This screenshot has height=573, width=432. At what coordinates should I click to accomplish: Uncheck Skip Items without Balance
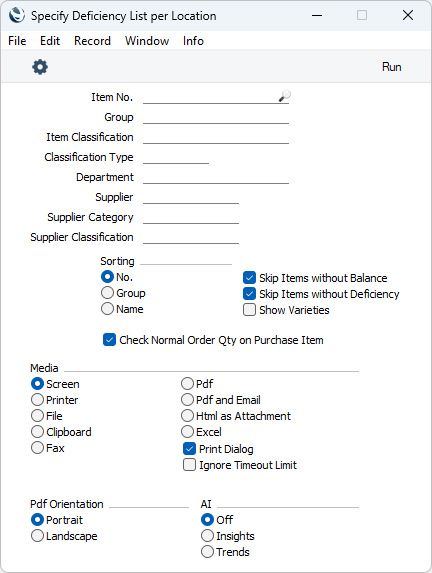click(249, 278)
